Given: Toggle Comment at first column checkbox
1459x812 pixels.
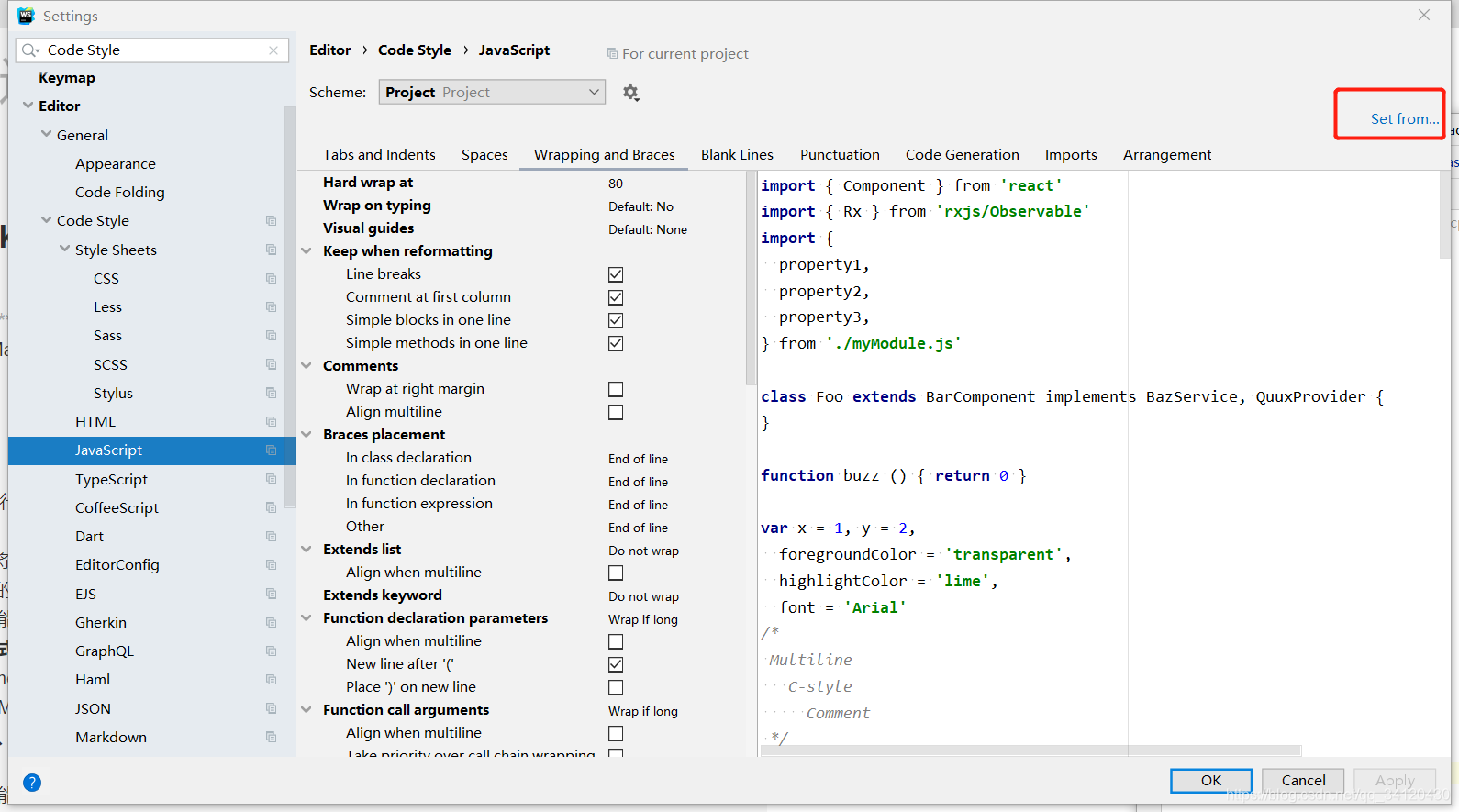Looking at the screenshot, I should pos(616,297).
